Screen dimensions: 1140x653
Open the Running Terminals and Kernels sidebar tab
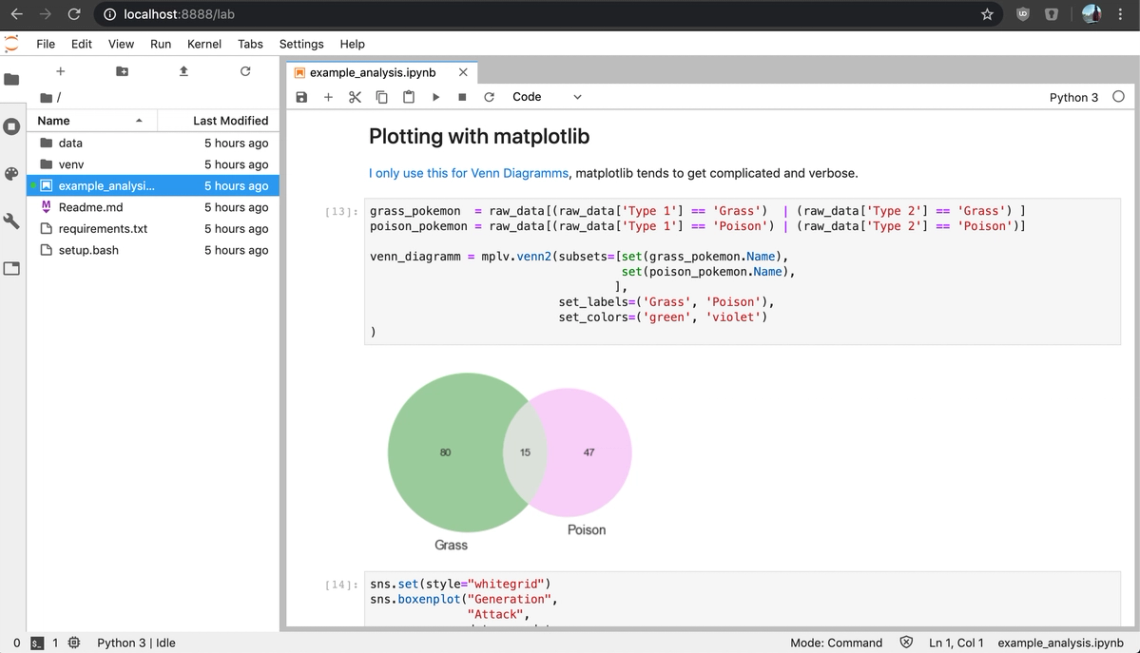pyautogui.click(x=12, y=127)
